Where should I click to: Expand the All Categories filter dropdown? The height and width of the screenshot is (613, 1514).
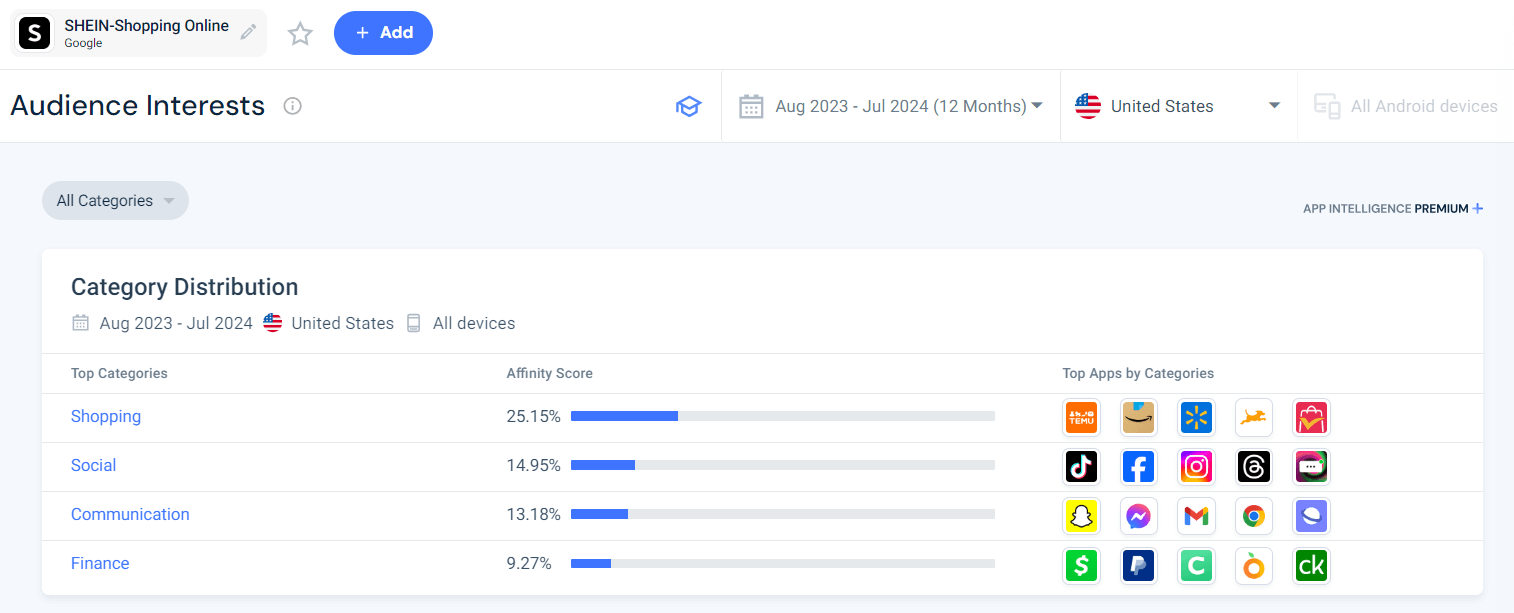pos(114,200)
